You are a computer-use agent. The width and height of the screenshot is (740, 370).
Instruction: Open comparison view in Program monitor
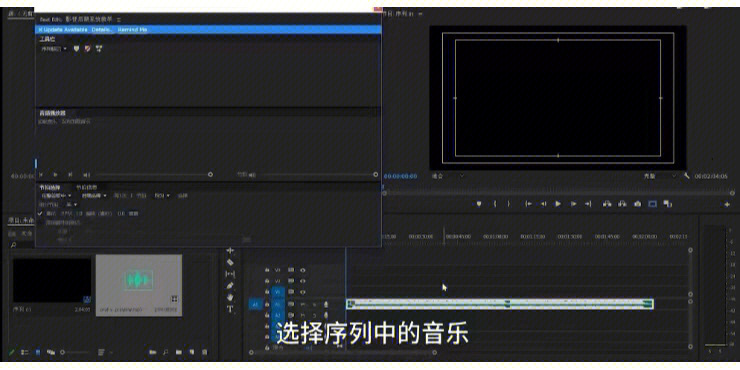coord(667,204)
